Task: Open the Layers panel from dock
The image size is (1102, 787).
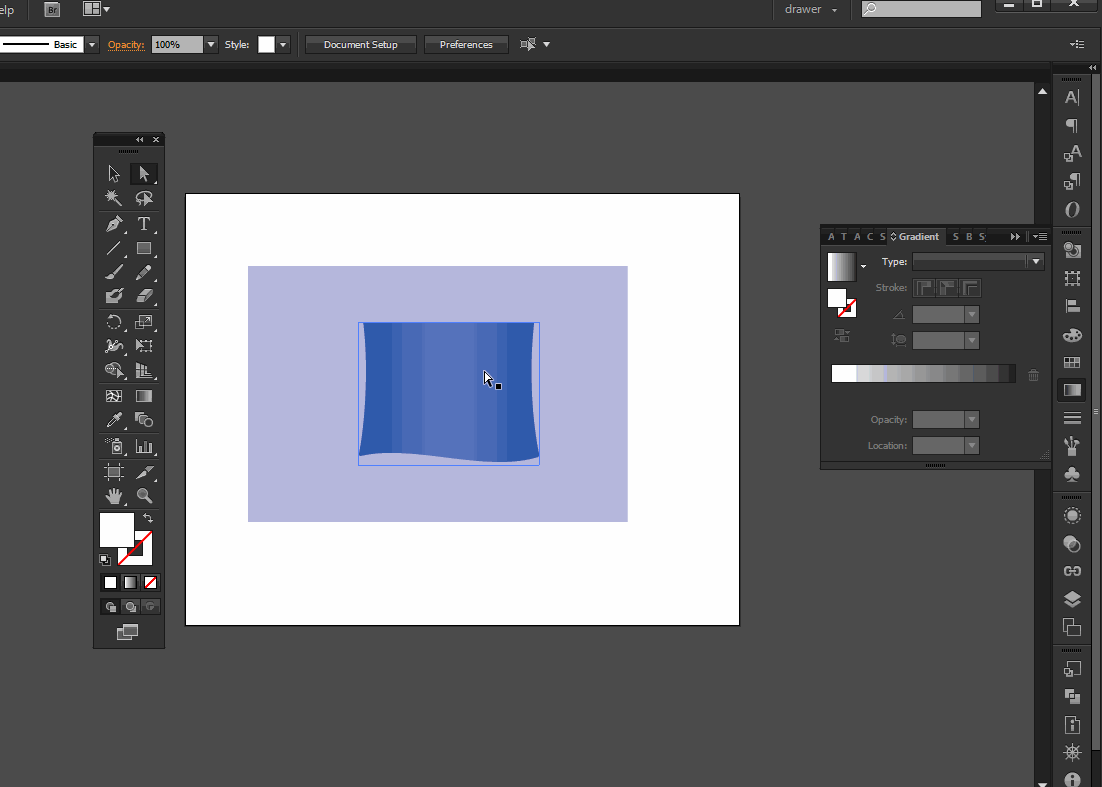Action: 1072,600
